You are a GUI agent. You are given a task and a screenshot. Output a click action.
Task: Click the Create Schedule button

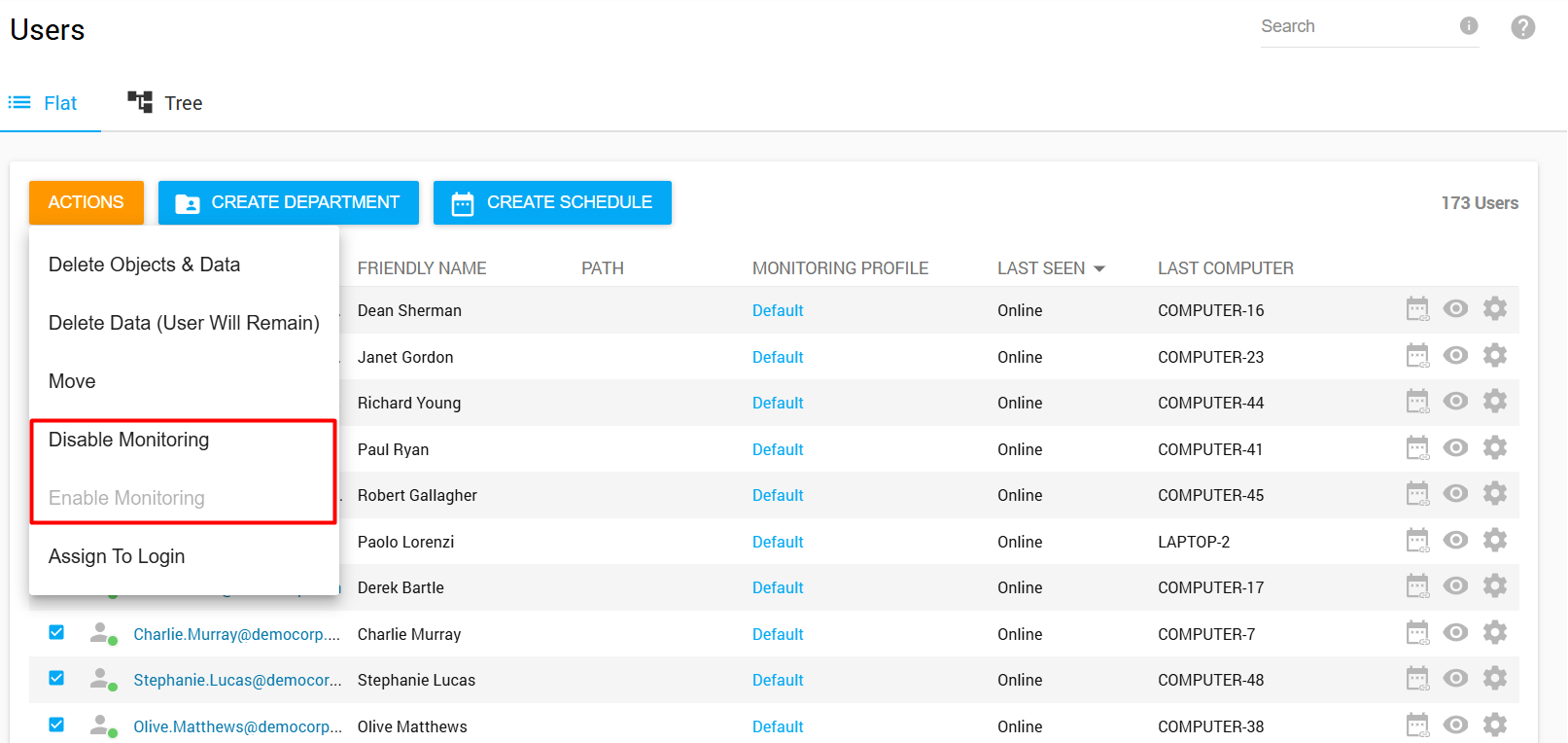pos(552,202)
